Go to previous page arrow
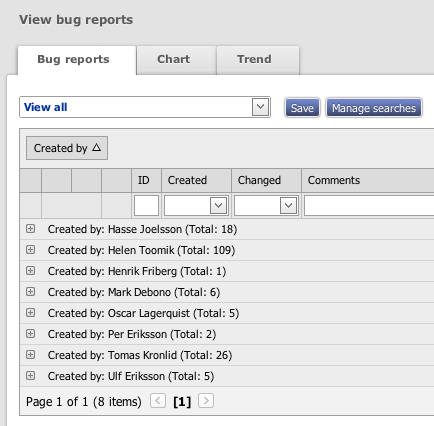Image resolution: width=434 pixels, height=426 pixels. (x=158, y=401)
